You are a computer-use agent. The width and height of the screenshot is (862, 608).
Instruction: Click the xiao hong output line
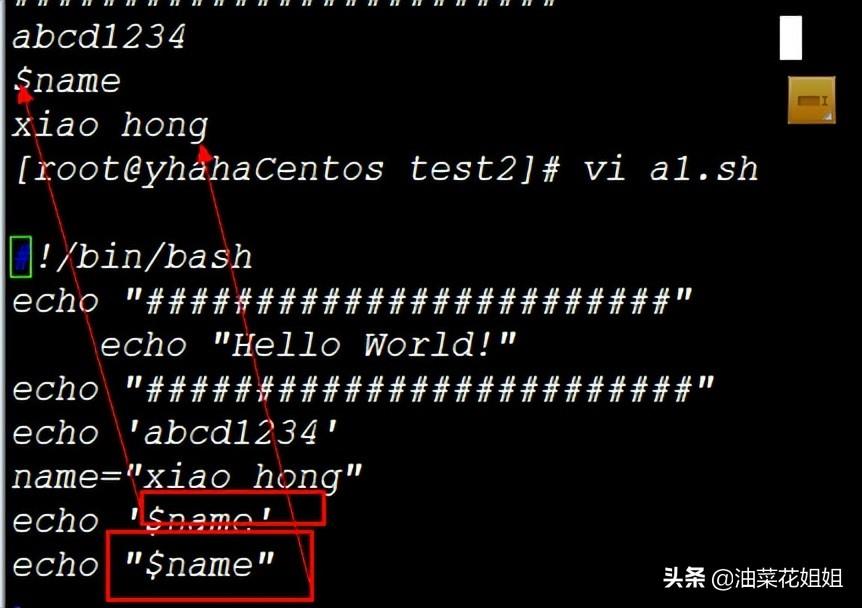[x=110, y=126]
